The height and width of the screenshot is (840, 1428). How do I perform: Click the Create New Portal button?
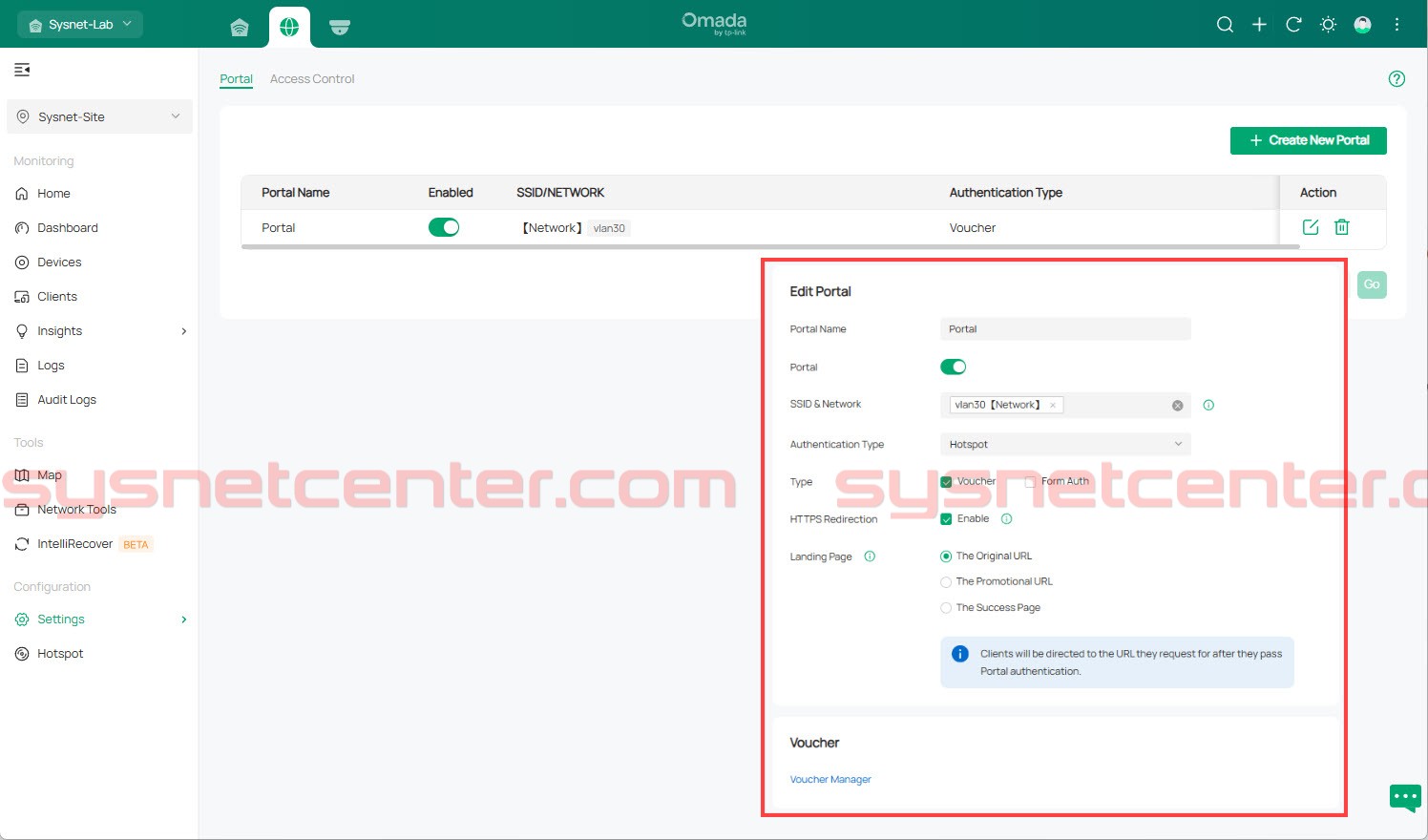[x=1308, y=140]
